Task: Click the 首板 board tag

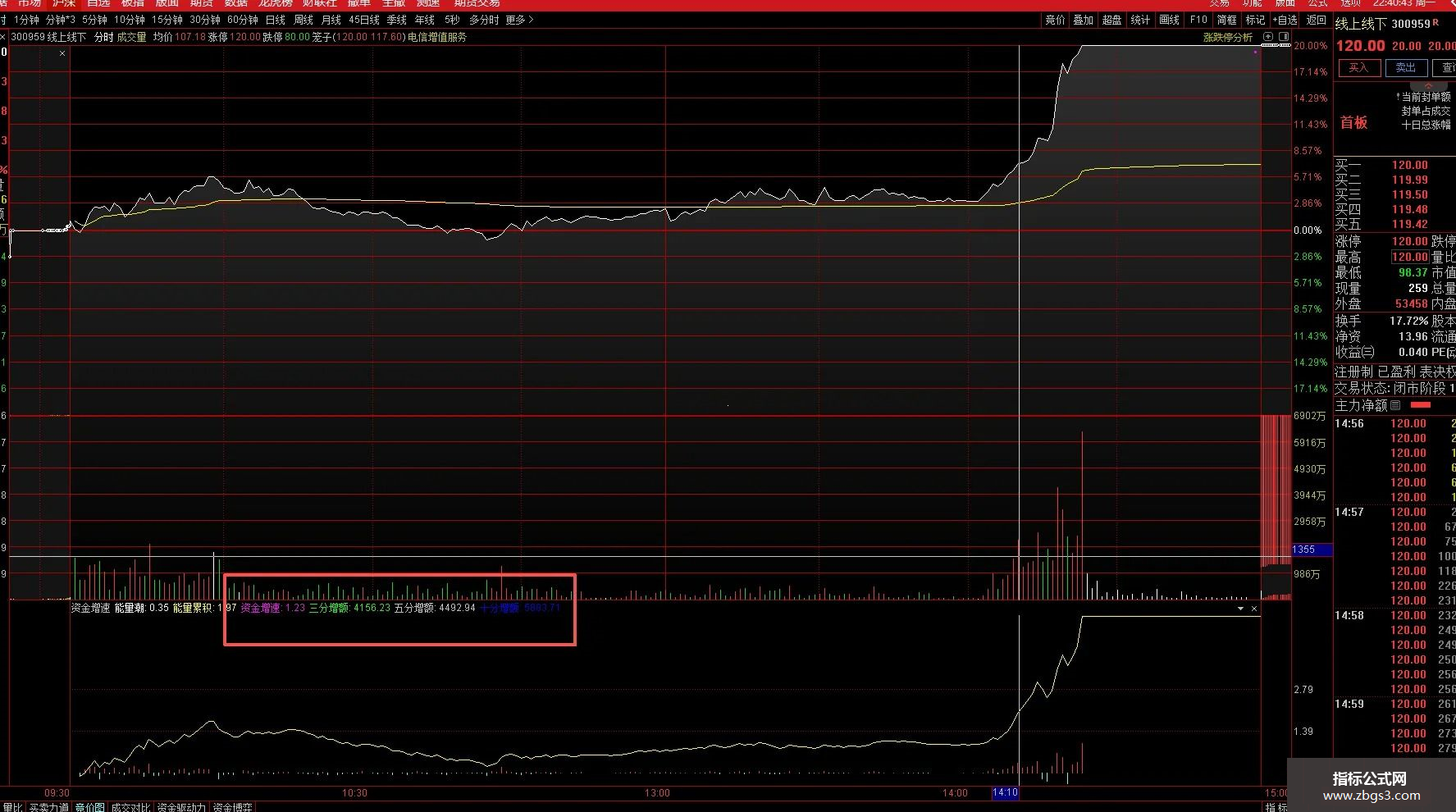Action: tap(1353, 122)
